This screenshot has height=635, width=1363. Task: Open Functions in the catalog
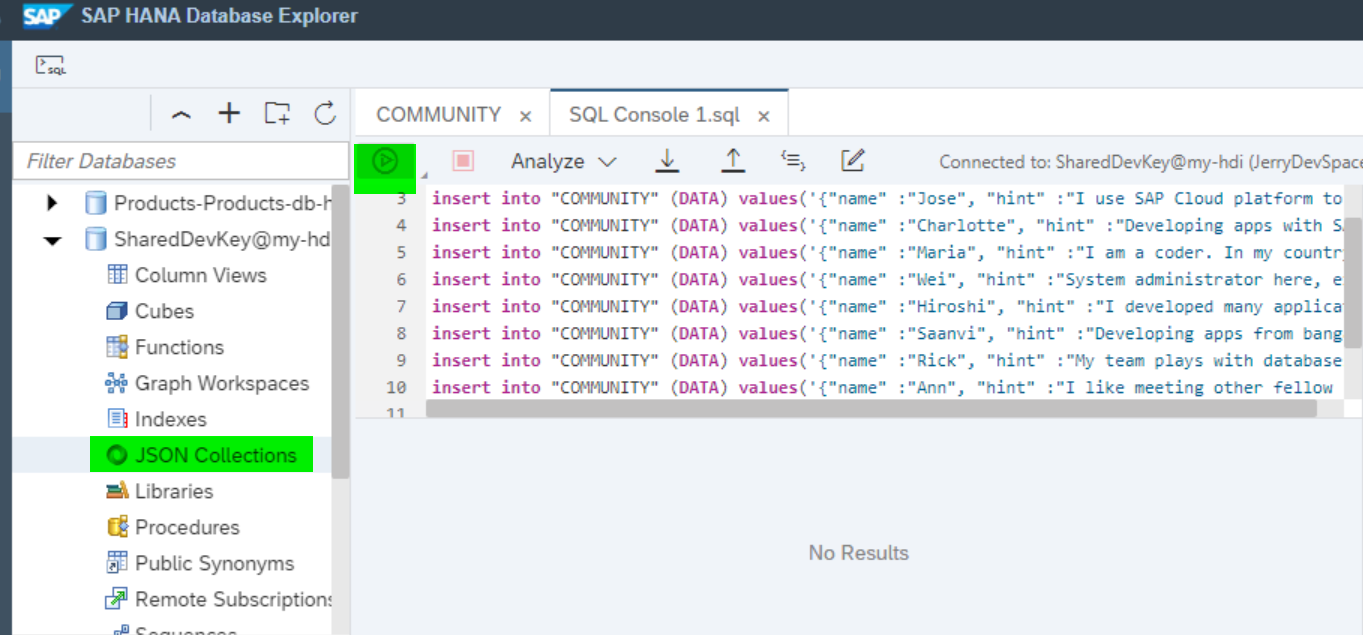click(180, 347)
